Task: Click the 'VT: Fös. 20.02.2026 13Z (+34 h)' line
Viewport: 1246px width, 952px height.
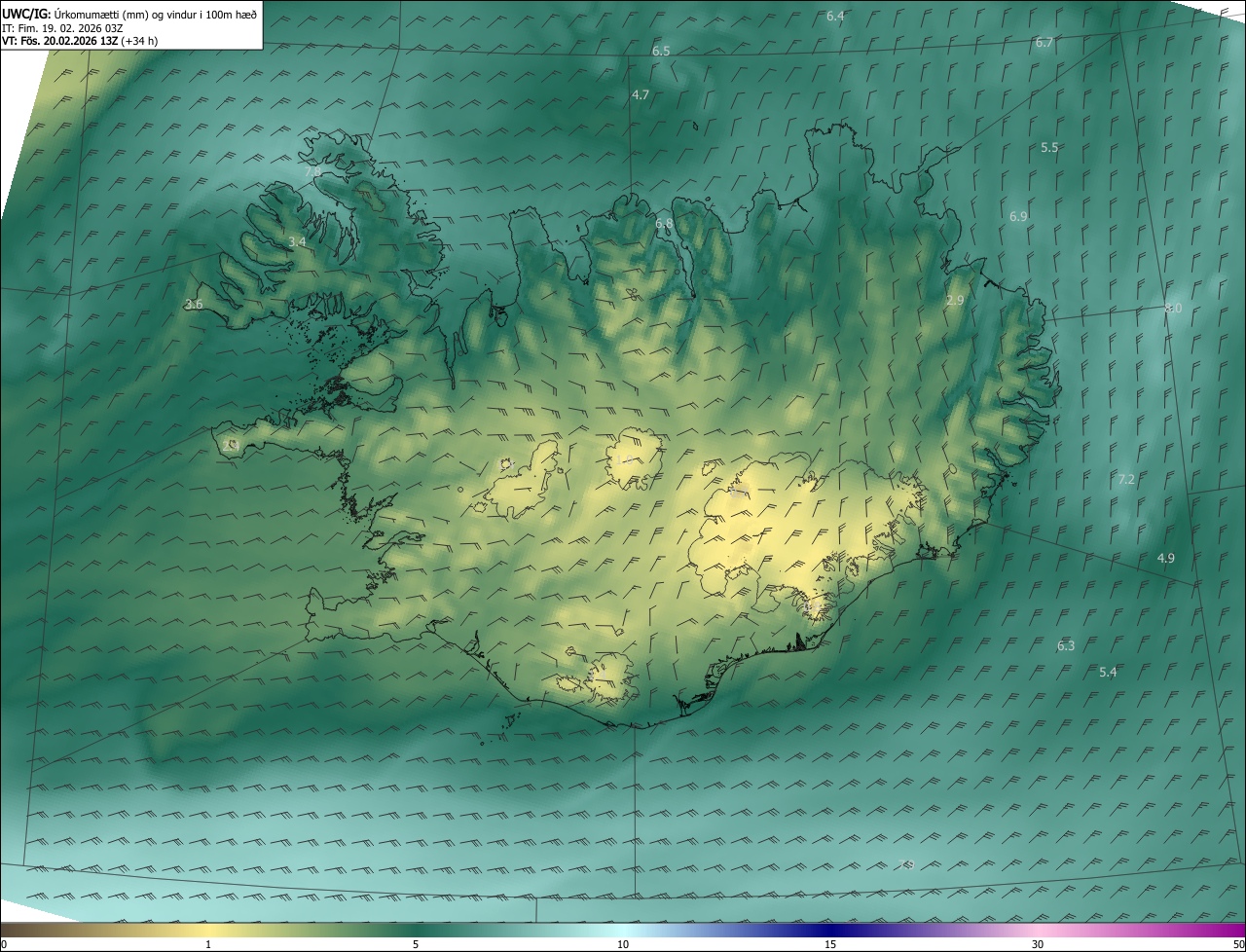Action: coord(80,41)
